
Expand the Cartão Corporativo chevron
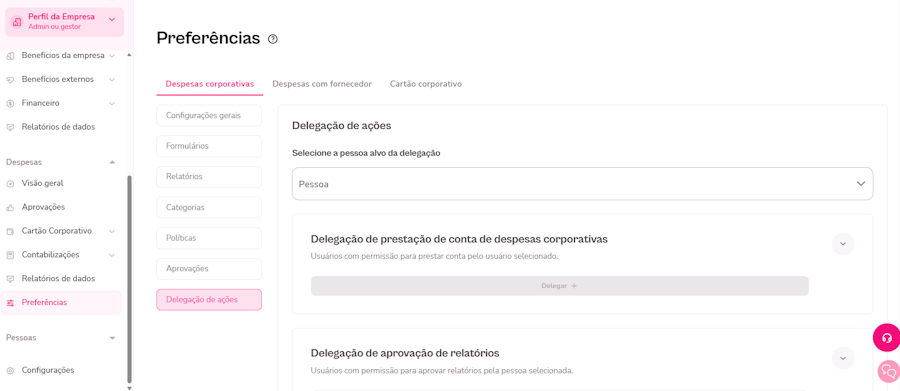[x=112, y=231]
